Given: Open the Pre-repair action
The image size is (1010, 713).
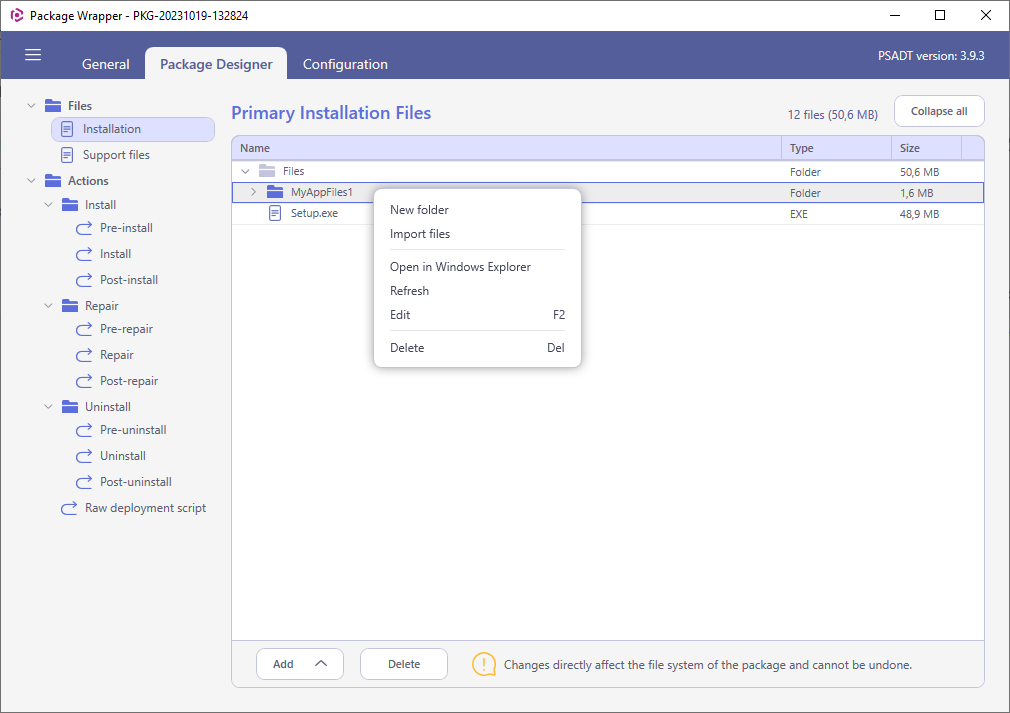Looking at the screenshot, I should (x=126, y=329).
